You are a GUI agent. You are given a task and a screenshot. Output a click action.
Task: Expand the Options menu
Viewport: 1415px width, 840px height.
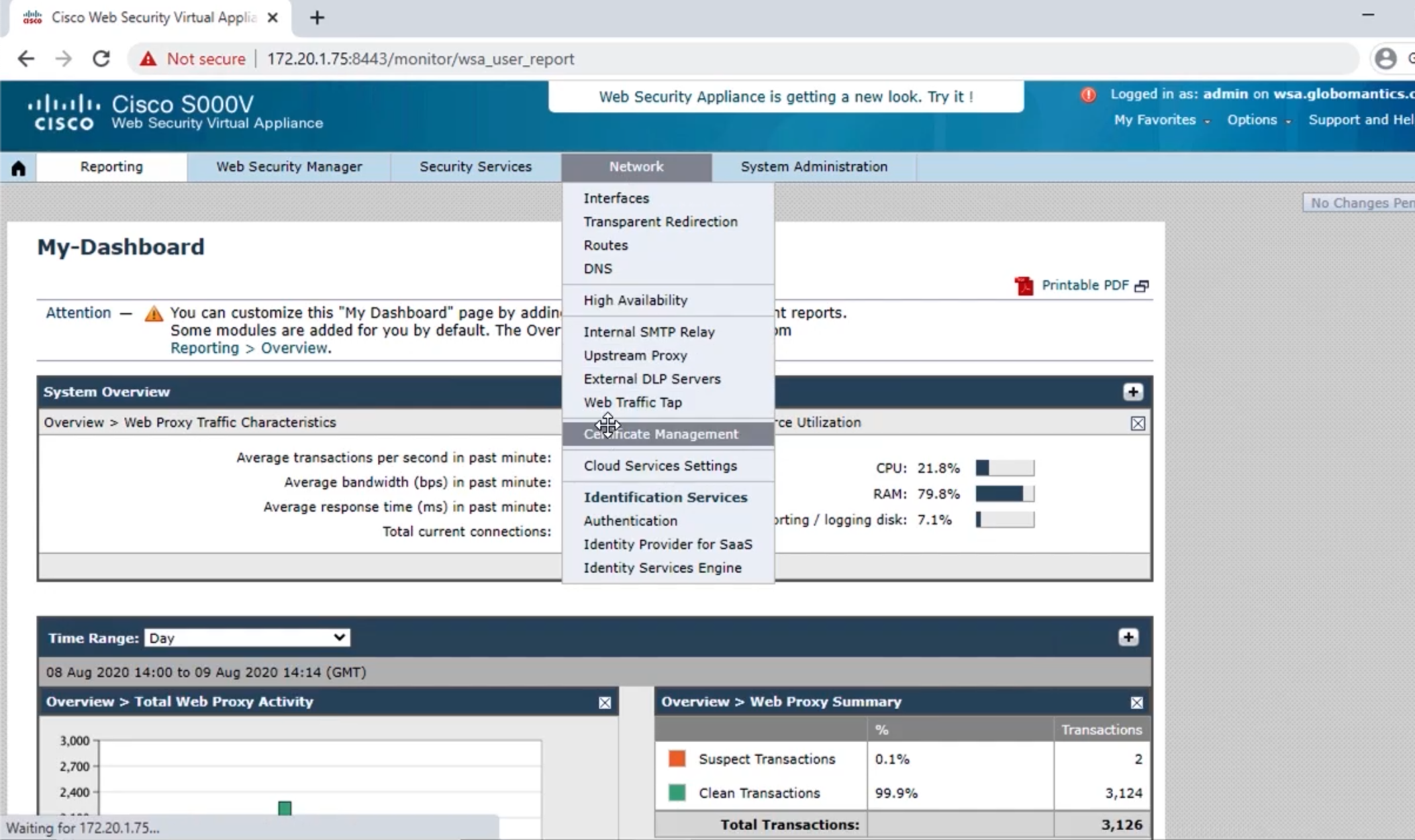1259,120
